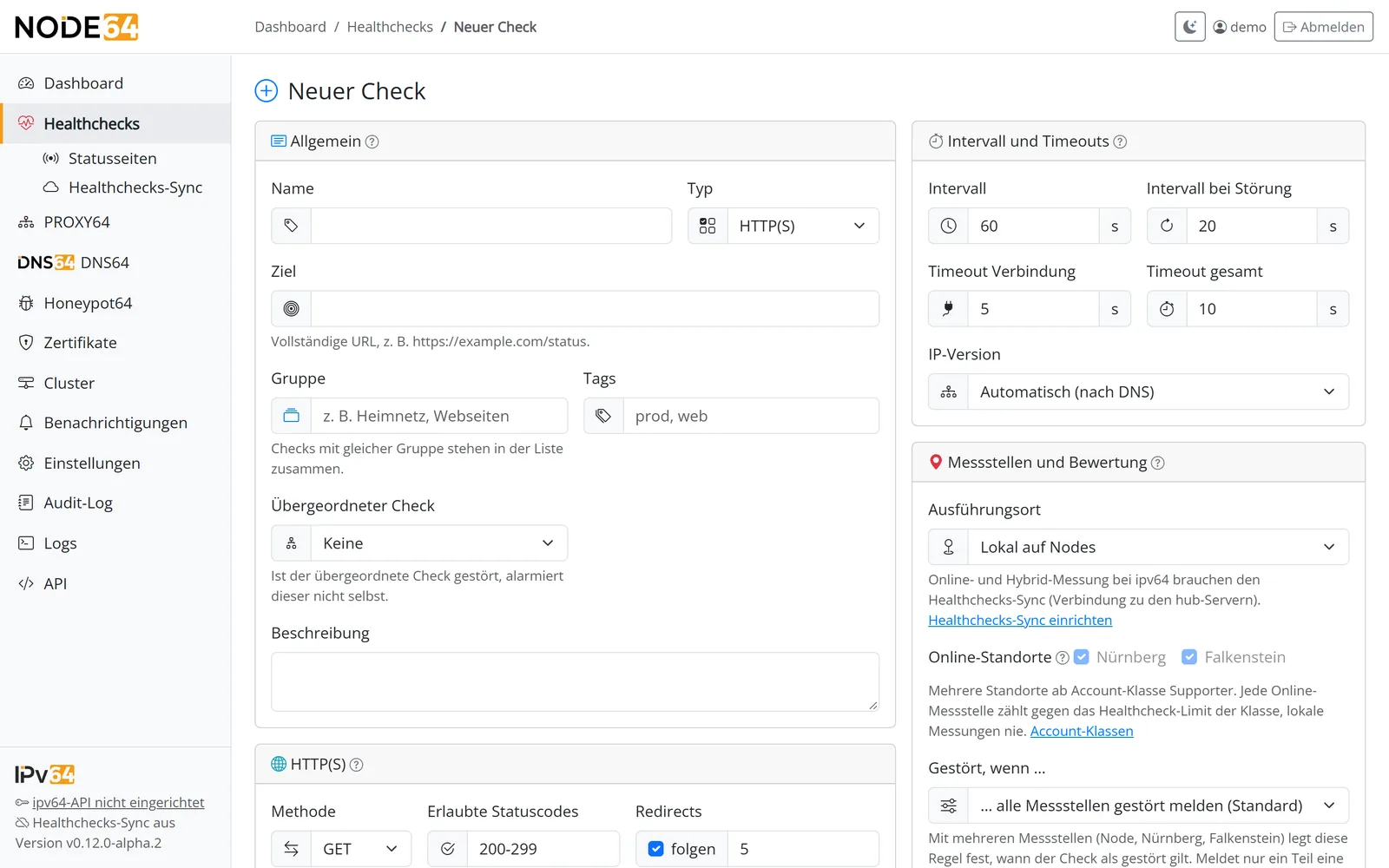Open Zertifikate in the sidebar
This screenshot has width=1389, height=868.
(115, 343)
